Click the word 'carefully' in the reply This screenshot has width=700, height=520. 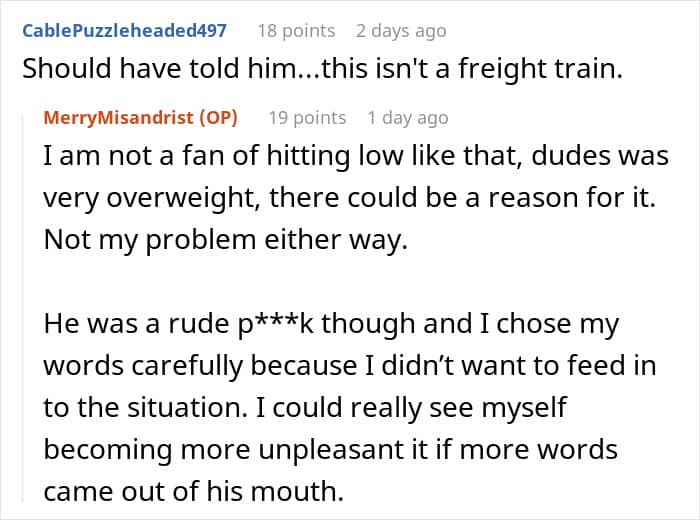187,366
